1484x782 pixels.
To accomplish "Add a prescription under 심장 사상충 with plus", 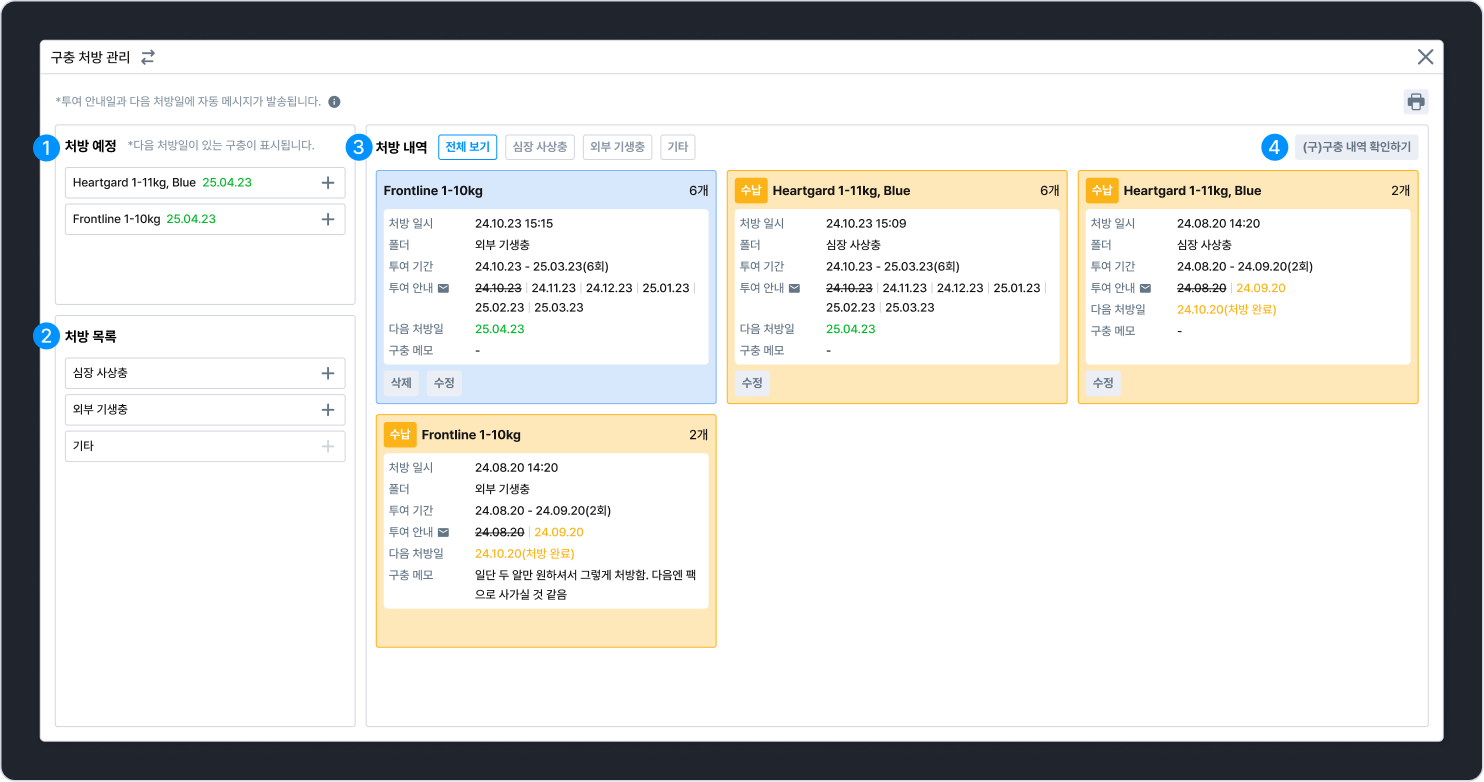I will pyautogui.click(x=328, y=373).
